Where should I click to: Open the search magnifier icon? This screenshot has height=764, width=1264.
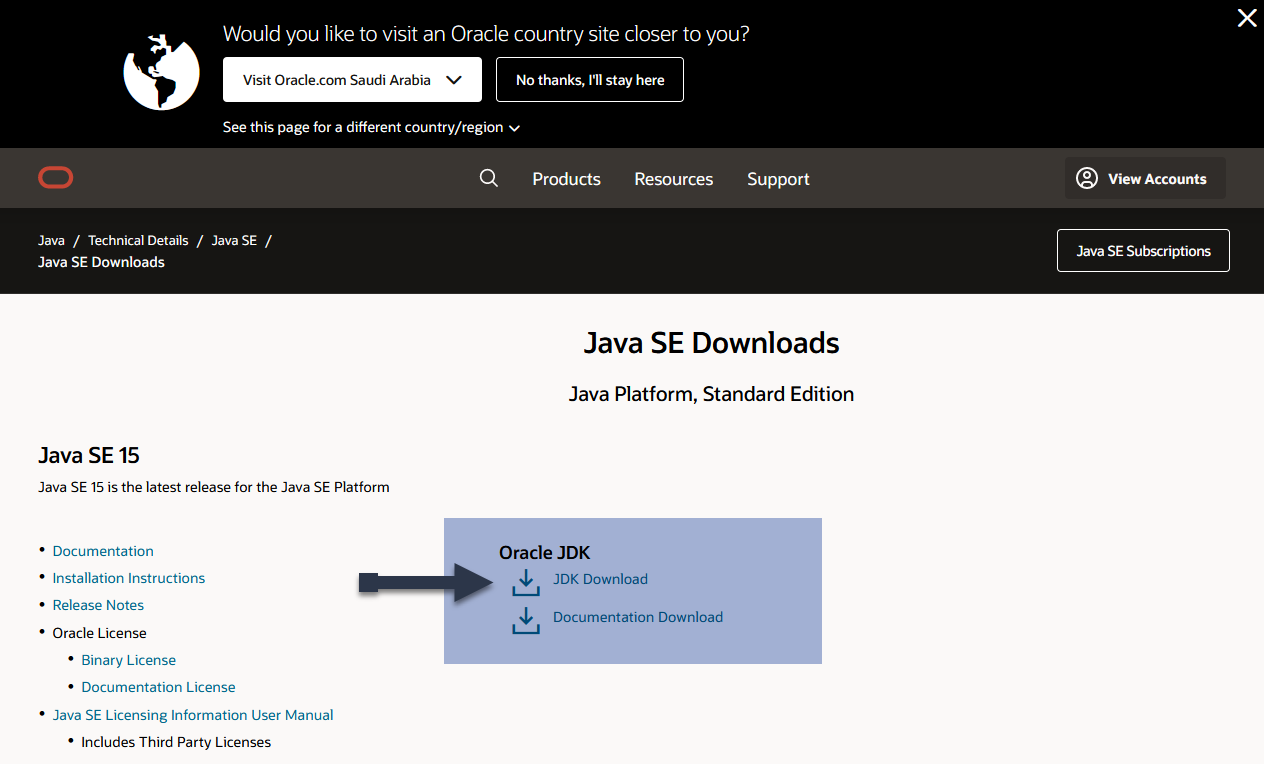pyautogui.click(x=489, y=178)
